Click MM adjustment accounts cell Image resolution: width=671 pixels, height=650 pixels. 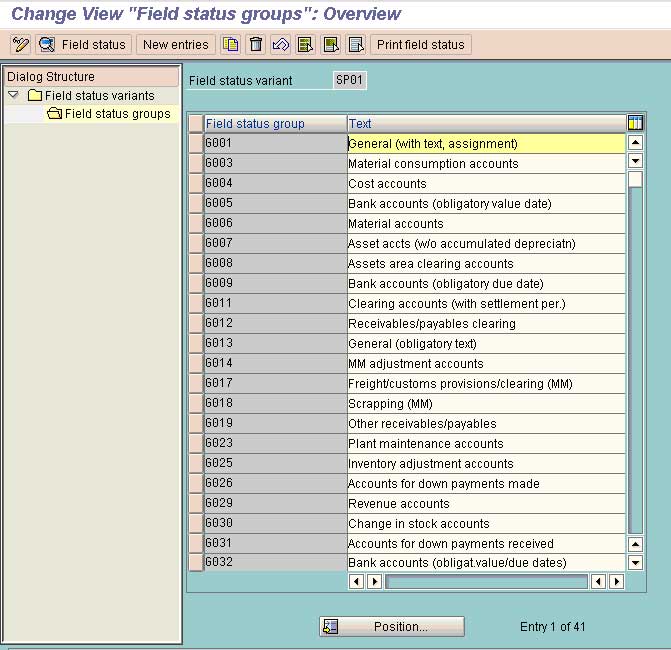click(x=487, y=363)
